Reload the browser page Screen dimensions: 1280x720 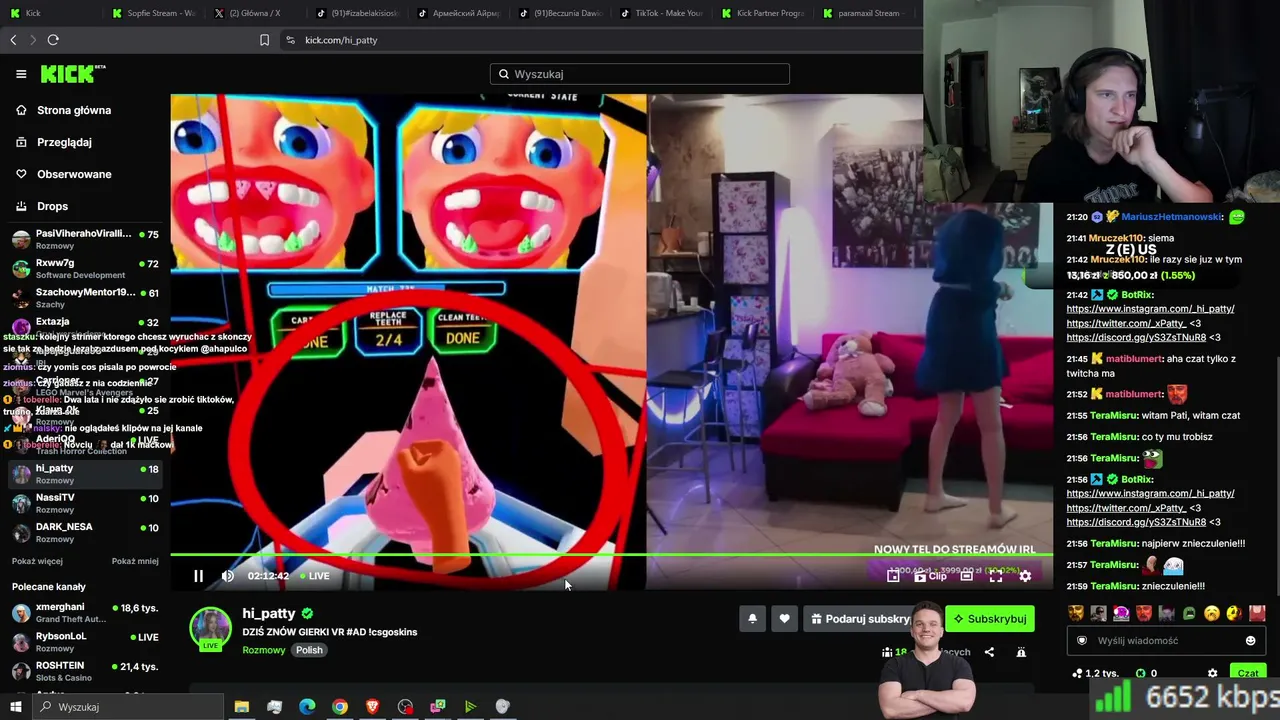click(53, 40)
